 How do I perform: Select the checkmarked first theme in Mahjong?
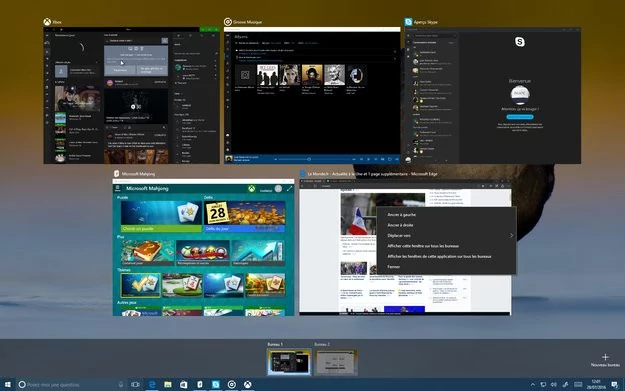(x=140, y=285)
